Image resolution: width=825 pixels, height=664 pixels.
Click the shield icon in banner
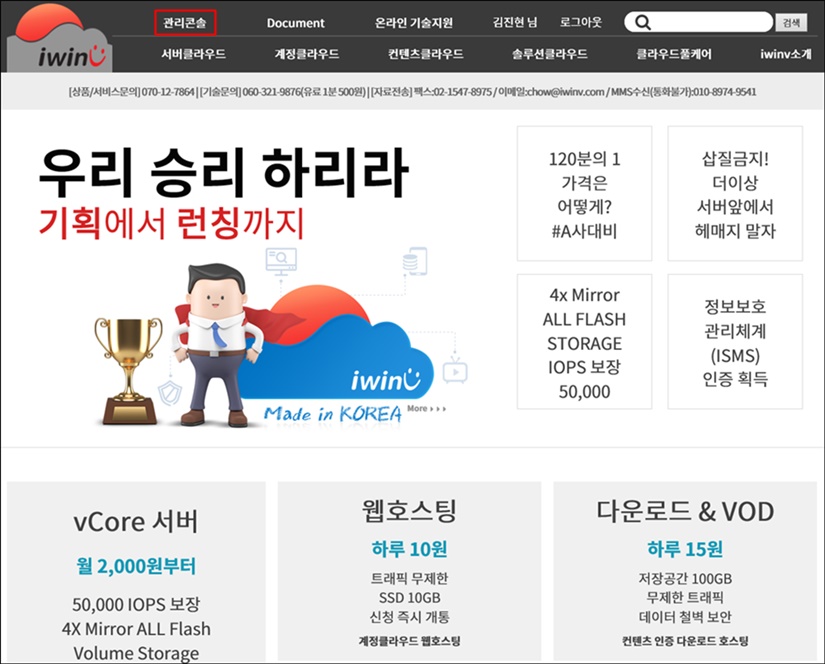pos(170,393)
